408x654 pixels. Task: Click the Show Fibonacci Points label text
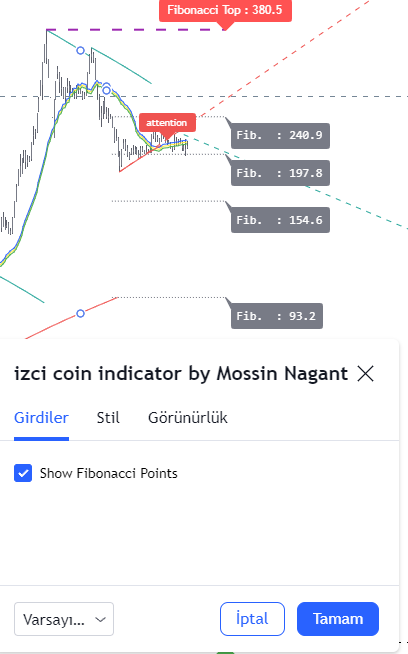tap(108, 473)
